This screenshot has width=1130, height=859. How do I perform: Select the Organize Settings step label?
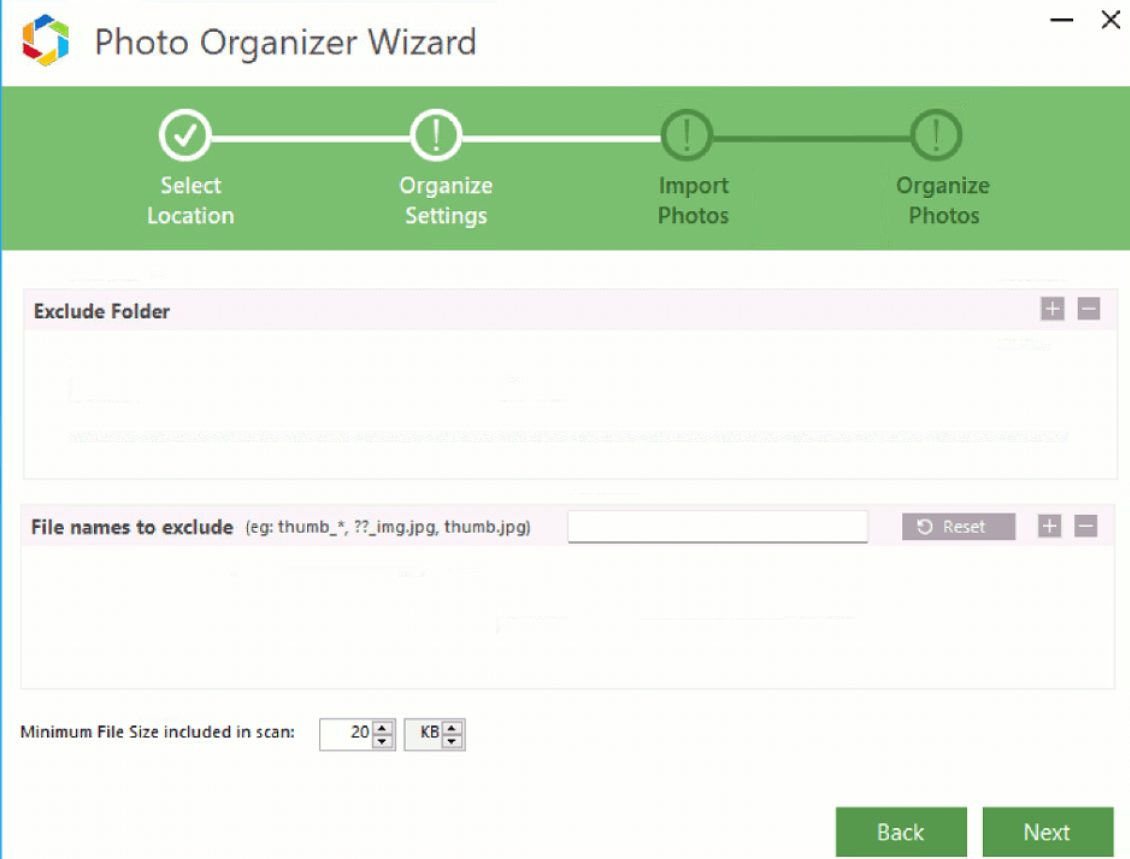[446, 200]
